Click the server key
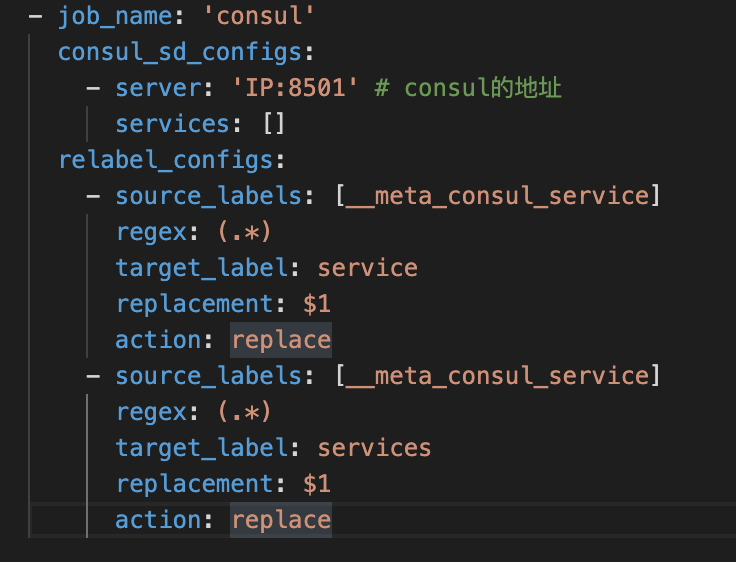736x562 pixels. pos(158,88)
